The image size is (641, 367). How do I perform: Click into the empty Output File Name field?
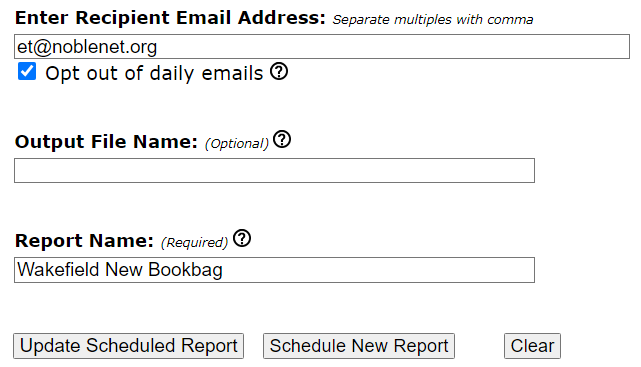tap(274, 170)
